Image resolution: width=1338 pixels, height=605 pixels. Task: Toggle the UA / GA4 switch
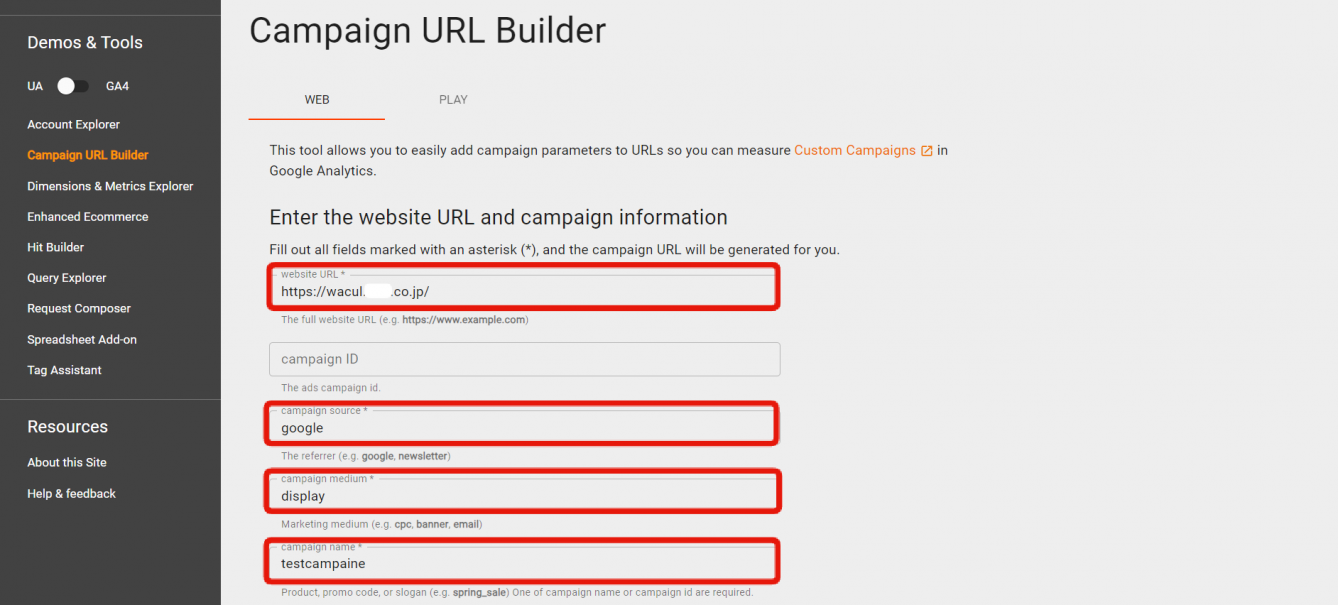tap(72, 86)
